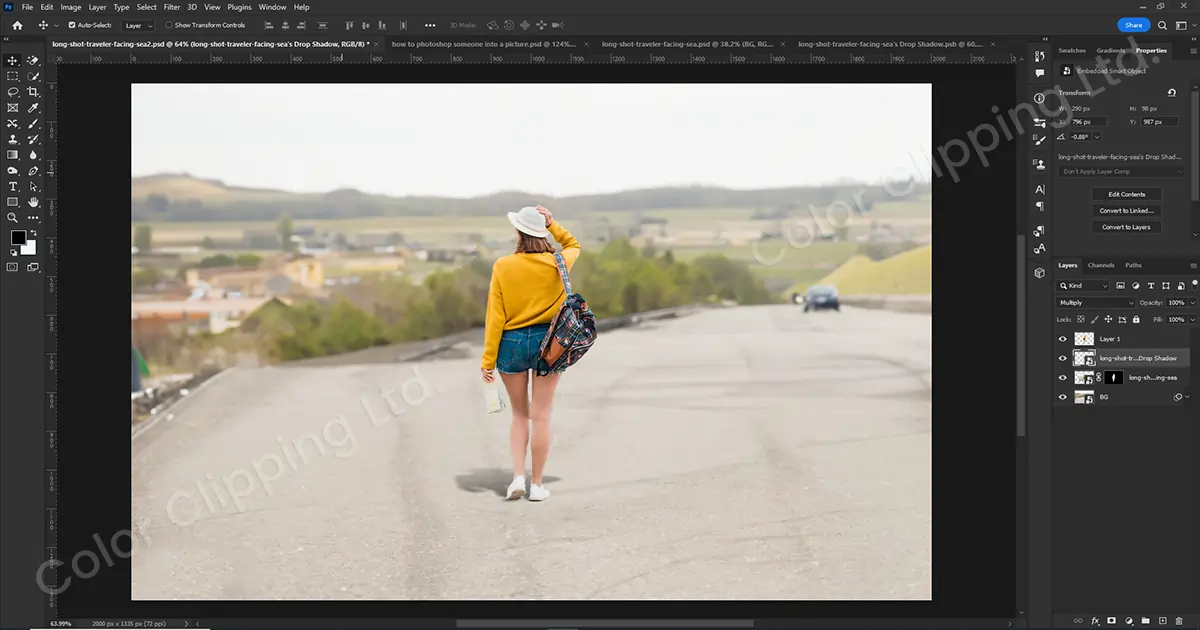
Task: Toggle the Auto-Select checkbox
Action: (x=71, y=25)
